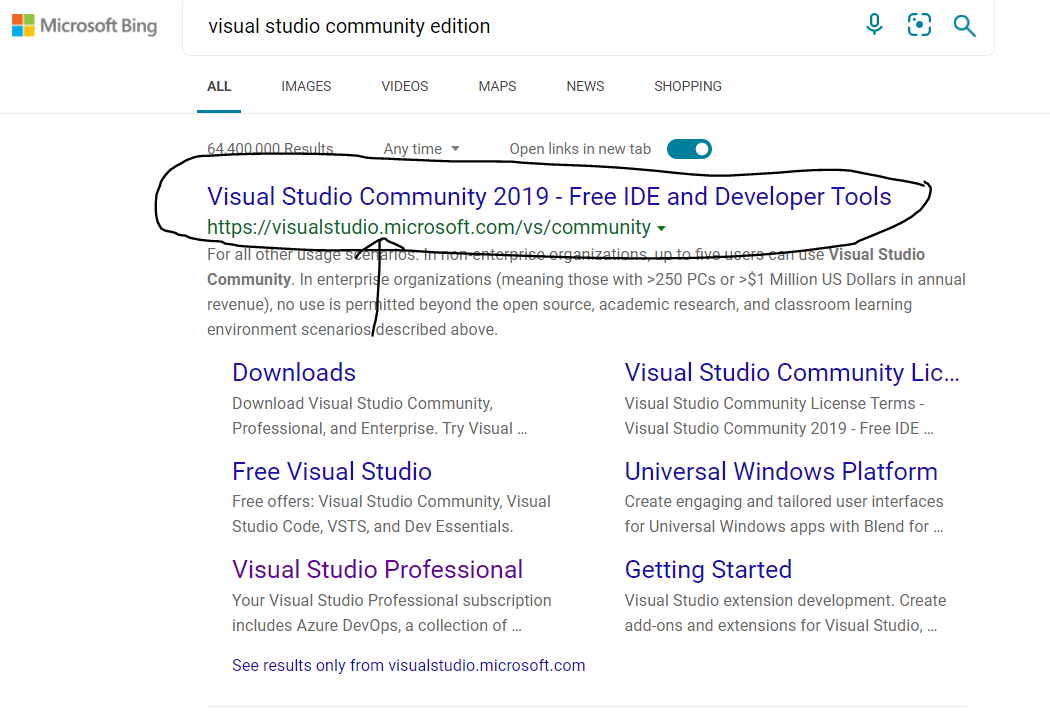Switch to the SHOPPING tab
The height and width of the screenshot is (711, 1050).
pos(688,86)
